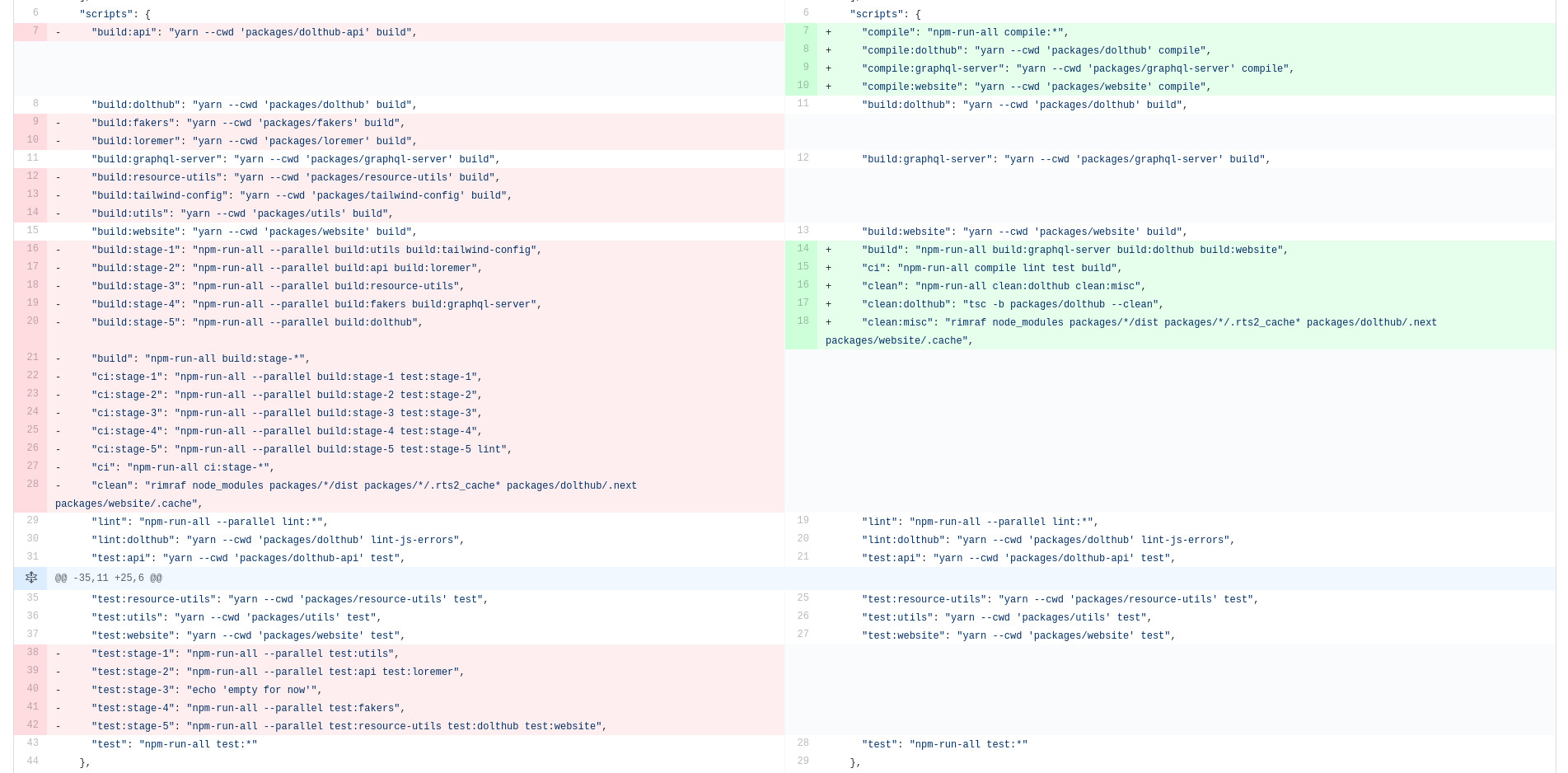This screenshot has width=1568, height=773.
Task: Click the expand hunk icon near "@@ -35,11 +25,6 @@"
Action: [31, 578]
